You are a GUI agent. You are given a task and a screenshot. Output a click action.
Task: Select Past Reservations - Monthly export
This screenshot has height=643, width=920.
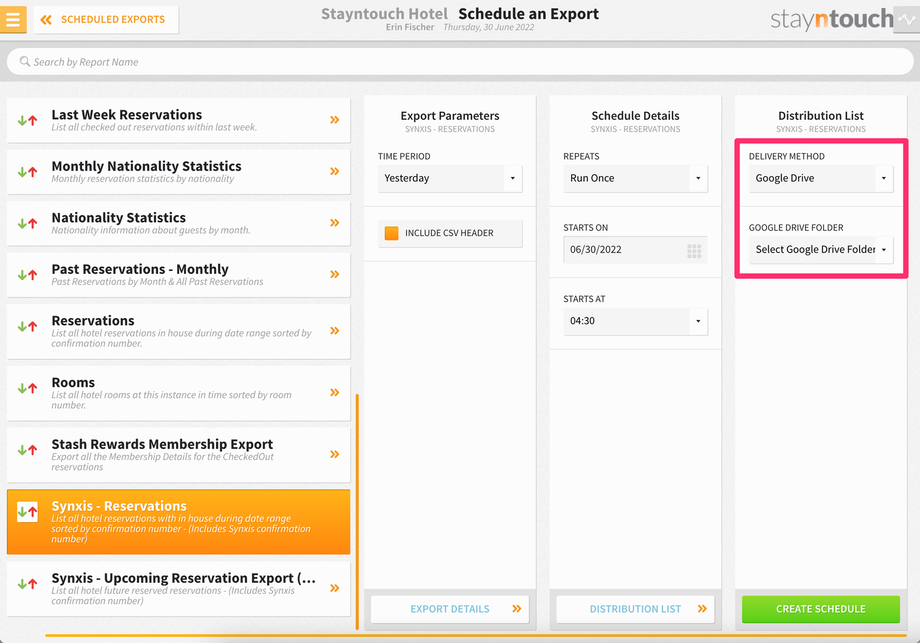click(x=178, y=275)
